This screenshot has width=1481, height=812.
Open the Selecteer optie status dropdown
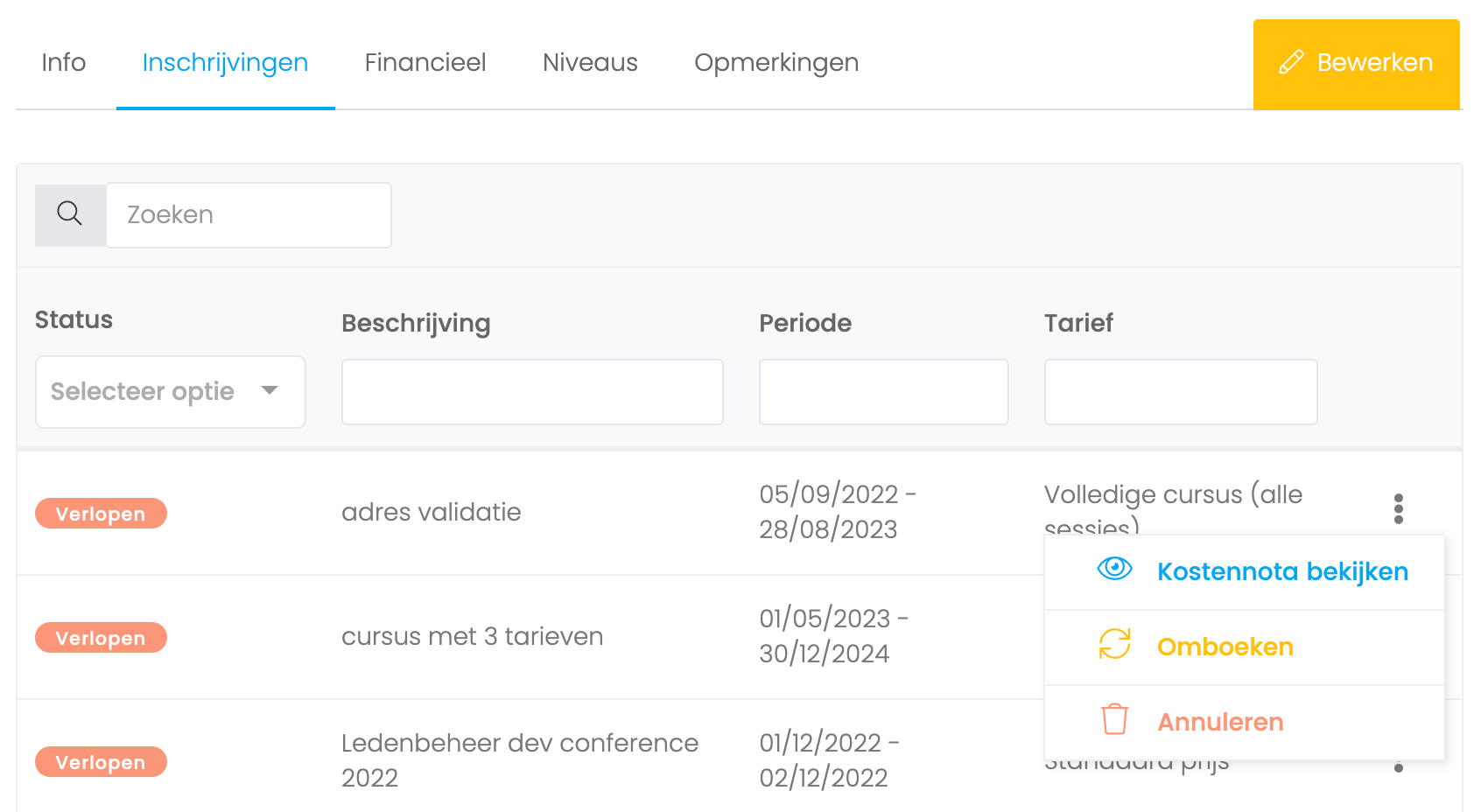[170, 392]
